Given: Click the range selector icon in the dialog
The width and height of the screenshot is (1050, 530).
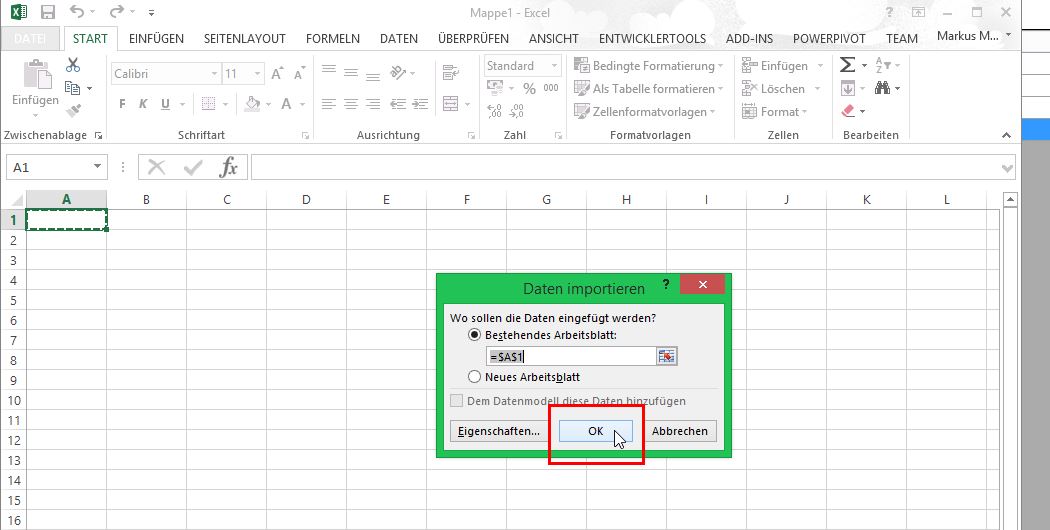Looking at the screenshot, I should (667, 356).
